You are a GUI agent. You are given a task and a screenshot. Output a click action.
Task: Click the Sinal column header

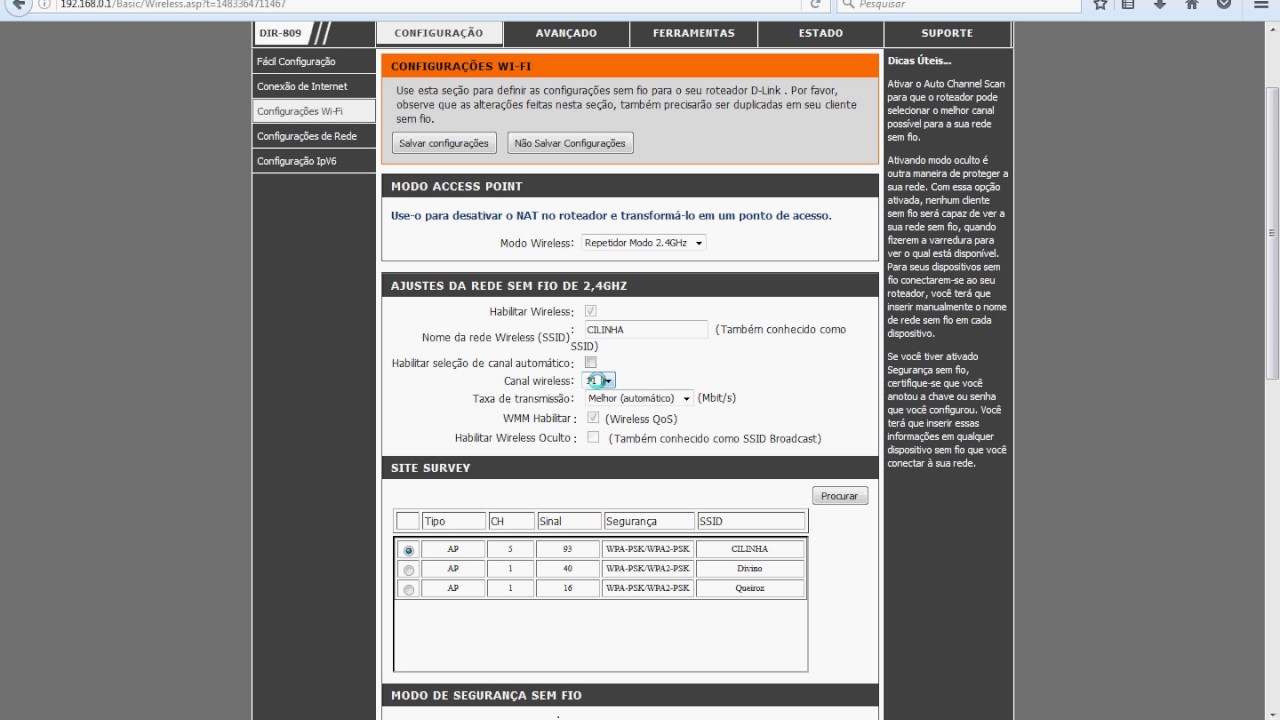click(569, 521)
